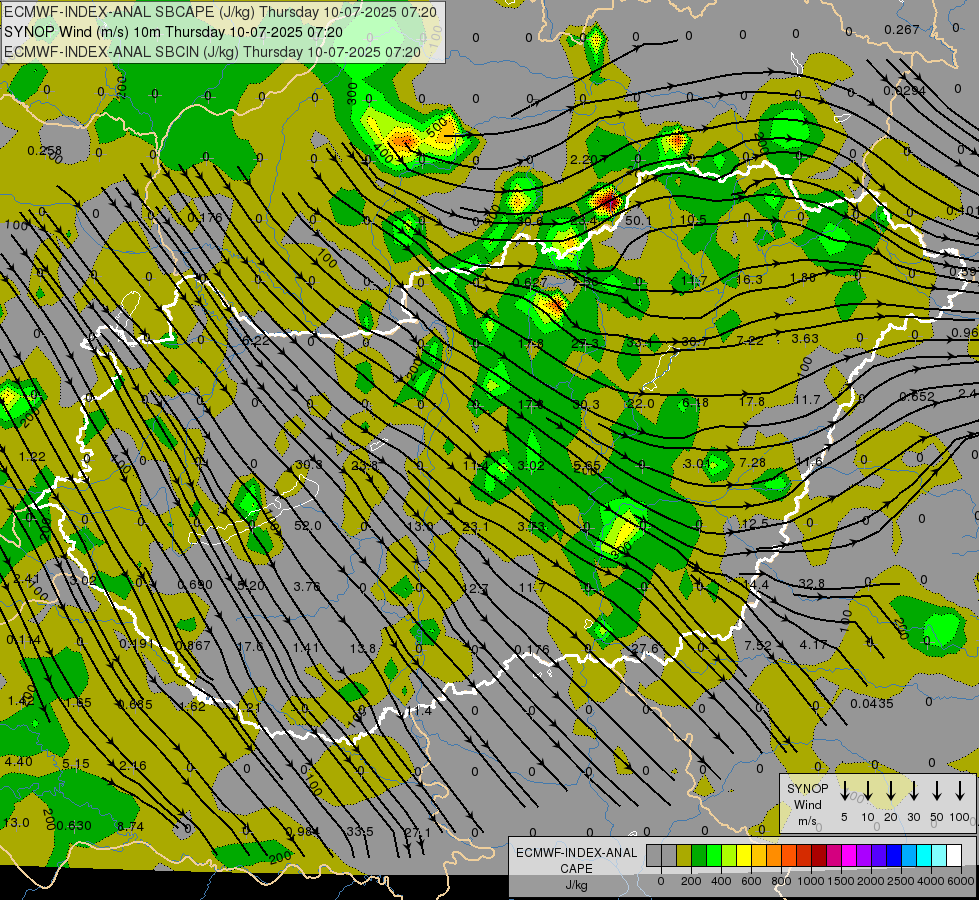Select the 0.867 map value
This screenshot has width=979, height=900.
194,645
